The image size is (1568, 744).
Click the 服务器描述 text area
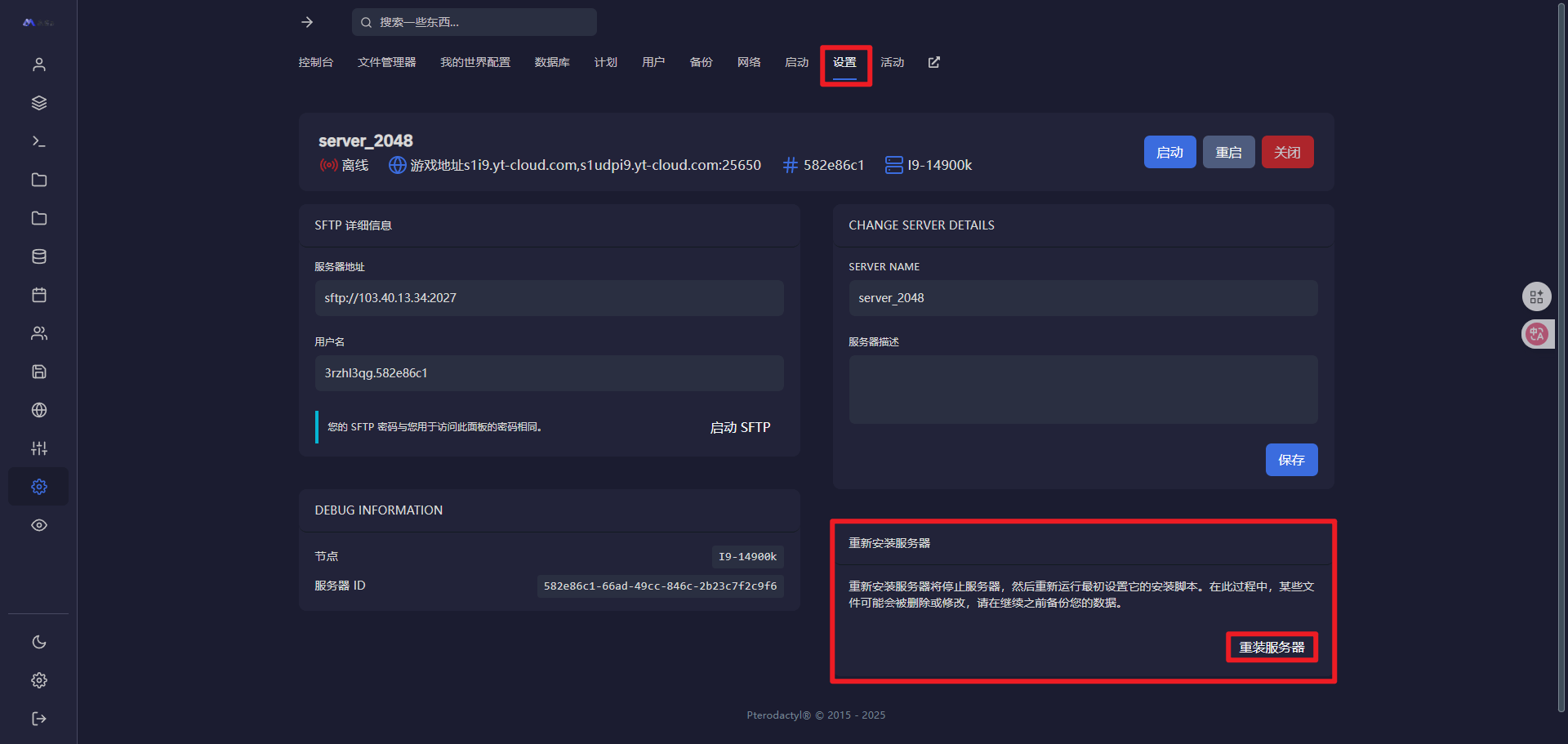(1083, 390)
